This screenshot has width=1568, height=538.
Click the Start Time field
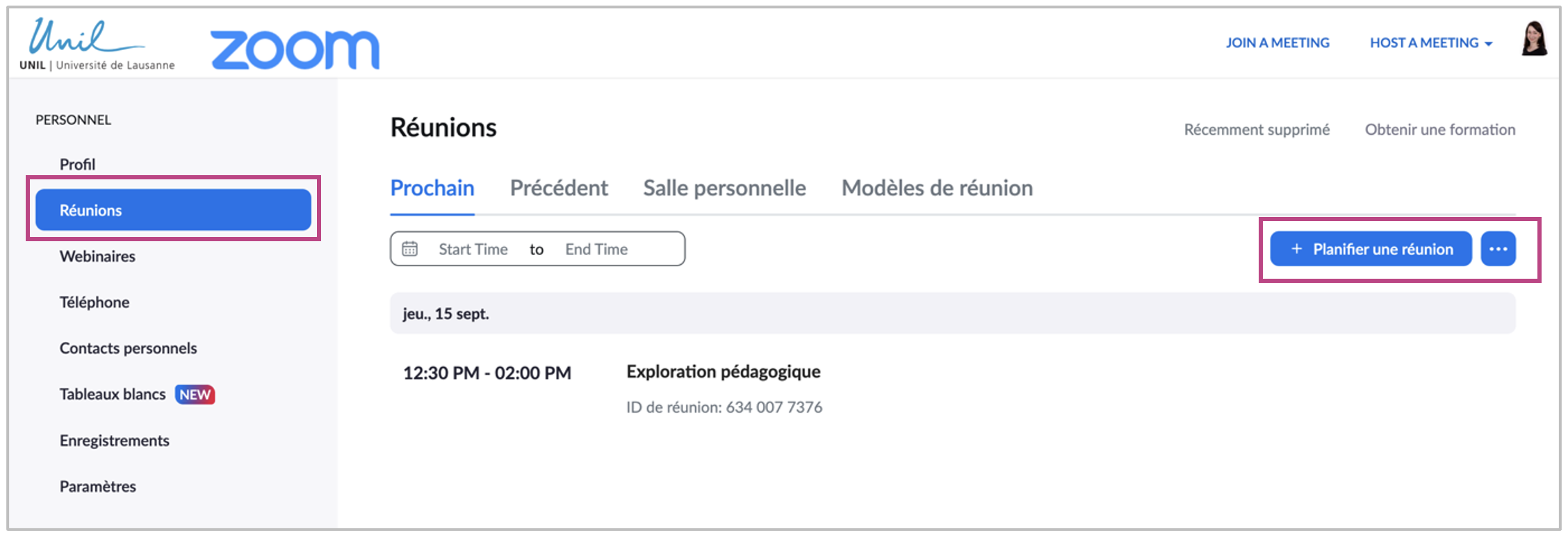pyautogui.click(x=473, y=250)
